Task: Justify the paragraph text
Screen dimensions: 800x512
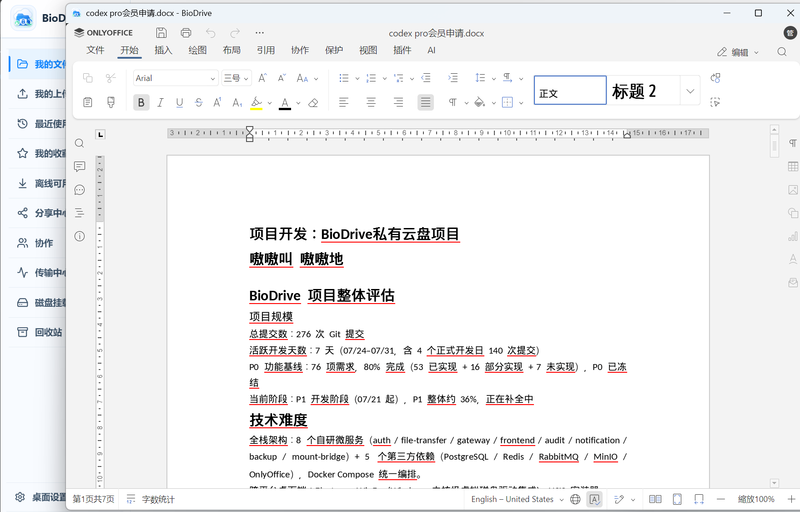Action: [426, 103]
